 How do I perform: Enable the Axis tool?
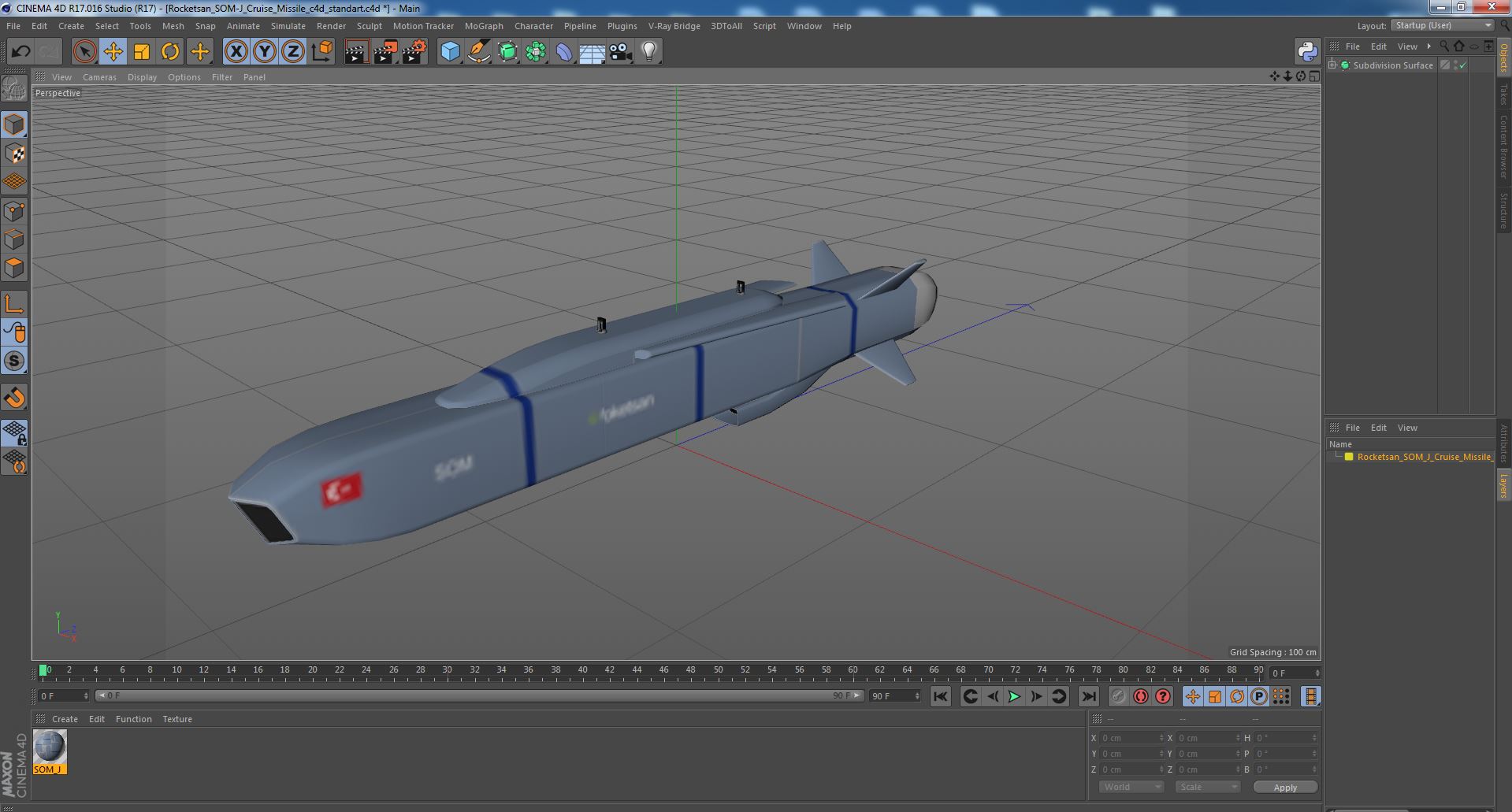click(x=14, y=304)
